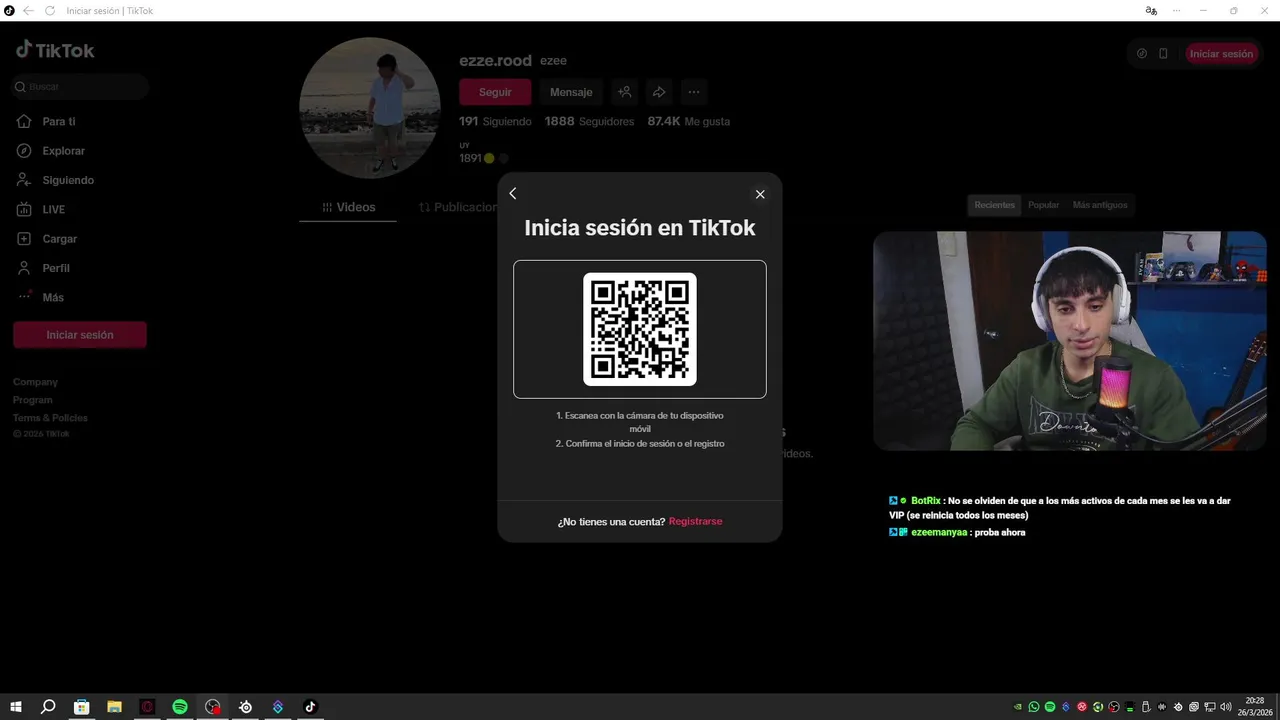Image resolution: width=1280 pixels, height=720 pixels.
Task: Click the ezze.rood username heading
Action: (495, 60)
